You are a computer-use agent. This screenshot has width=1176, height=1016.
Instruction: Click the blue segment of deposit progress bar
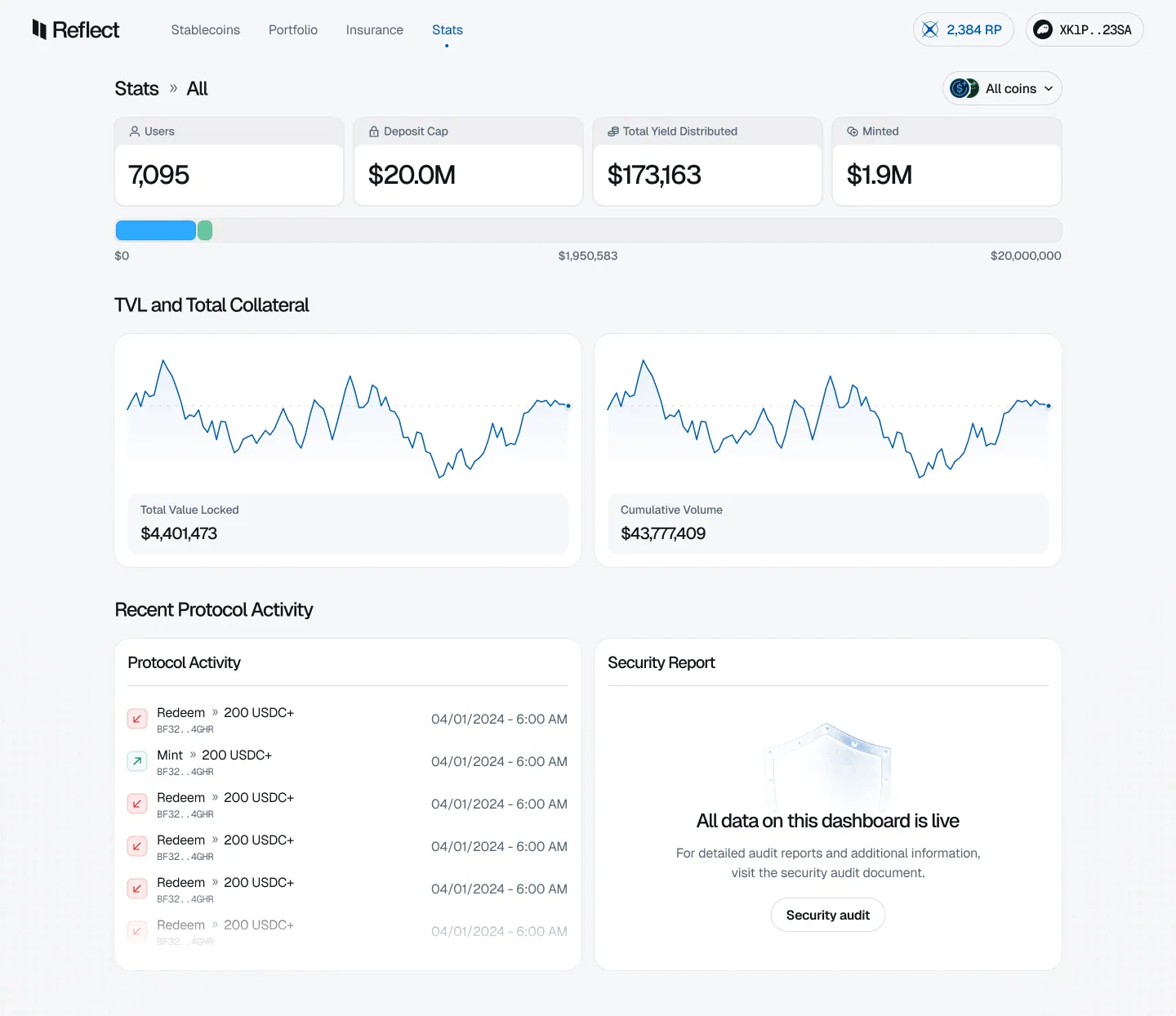click(x=156, y=230)
